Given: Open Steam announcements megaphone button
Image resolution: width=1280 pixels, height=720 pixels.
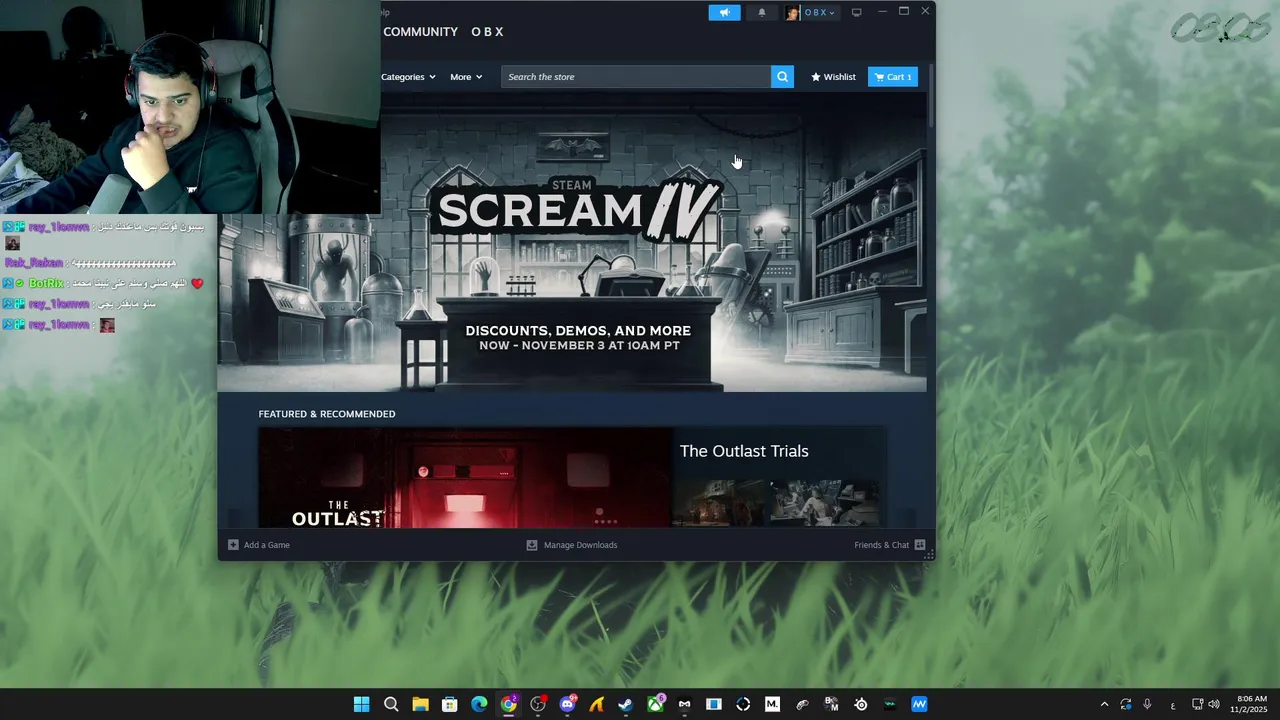Looking at the screenshot, I should coord(724,13).
